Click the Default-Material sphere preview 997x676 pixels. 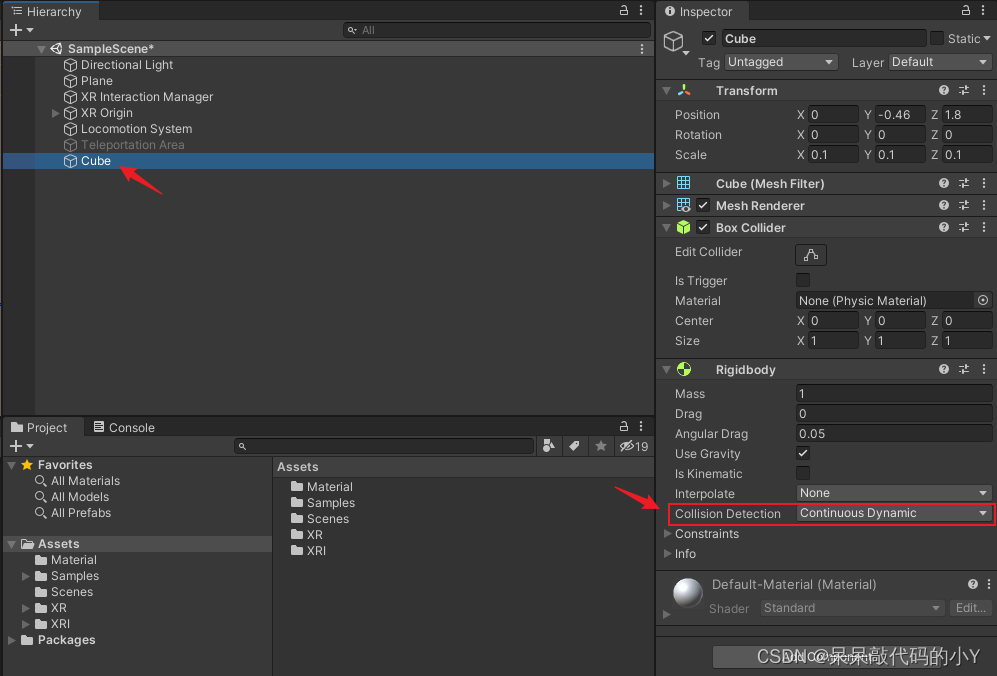coord(688,593)
